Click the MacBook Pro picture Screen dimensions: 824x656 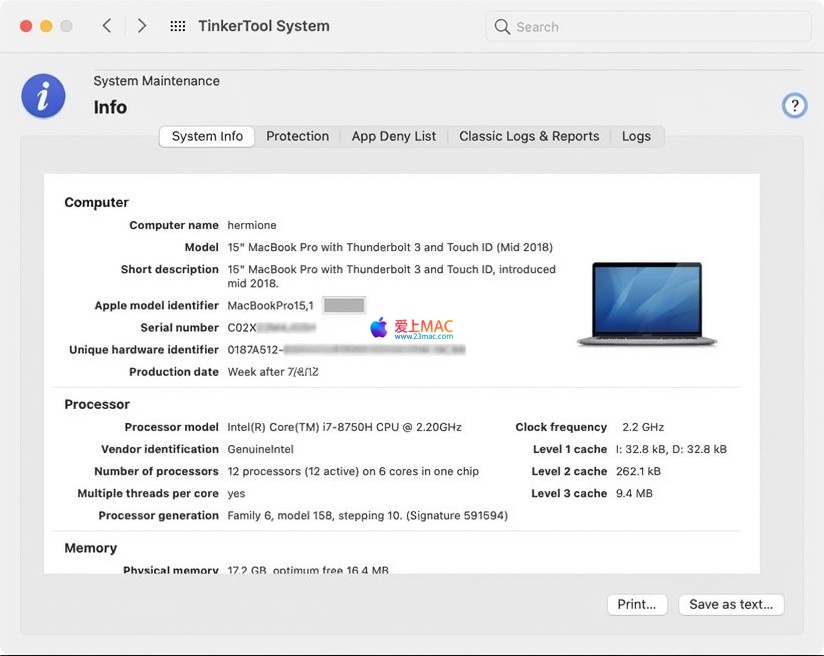[646, 305]
